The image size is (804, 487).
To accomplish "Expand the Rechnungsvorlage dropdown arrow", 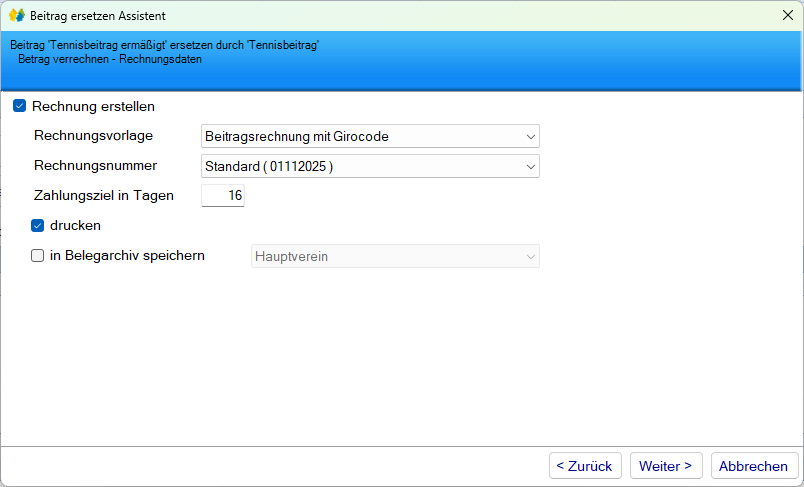I will click(x=530, y=137).
